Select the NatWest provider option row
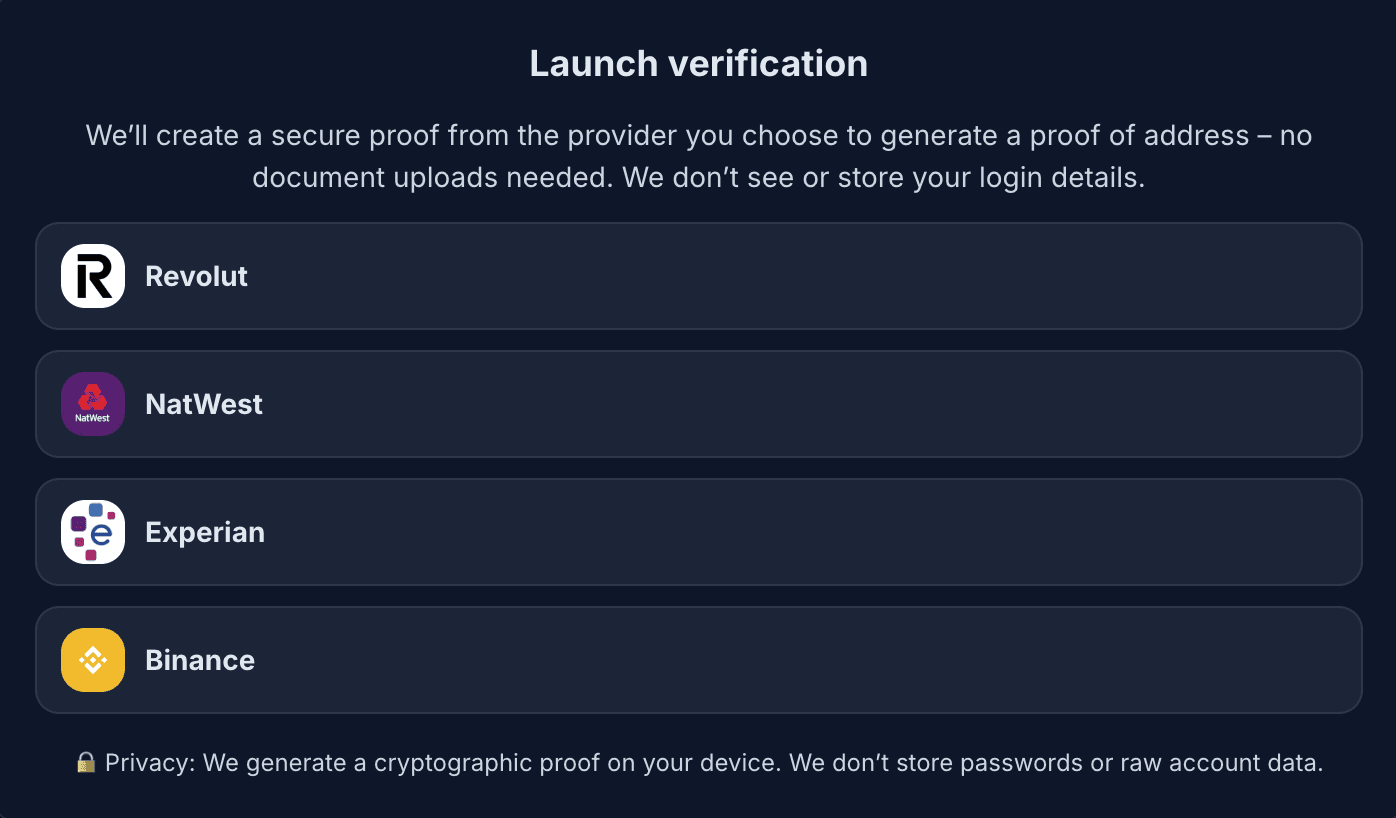The width and height of the screenshot is (1396, 818). [698, 404]
